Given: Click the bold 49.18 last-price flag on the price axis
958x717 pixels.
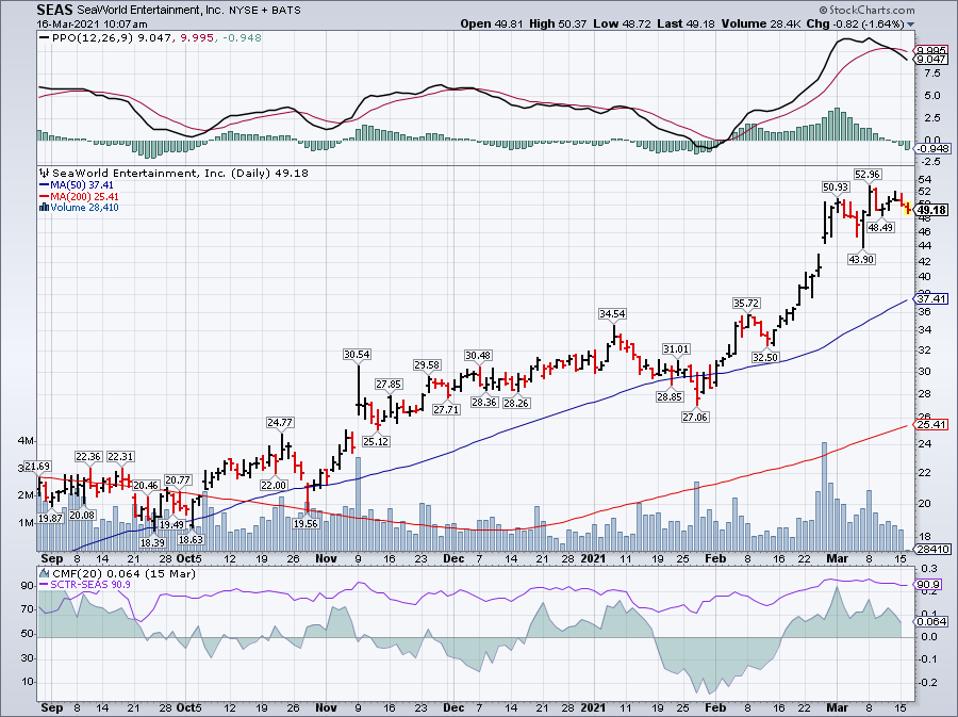Looking at the screenshot, I should point(932,210).
